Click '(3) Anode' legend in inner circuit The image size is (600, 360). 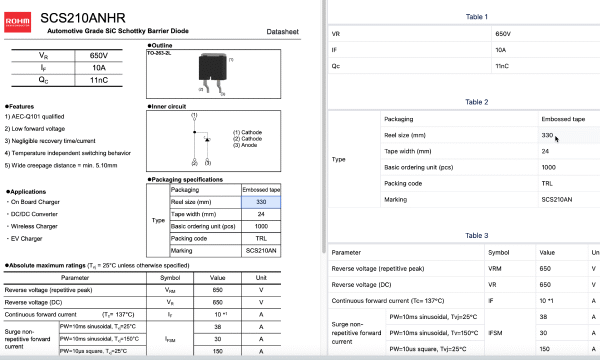pos(245,145)
